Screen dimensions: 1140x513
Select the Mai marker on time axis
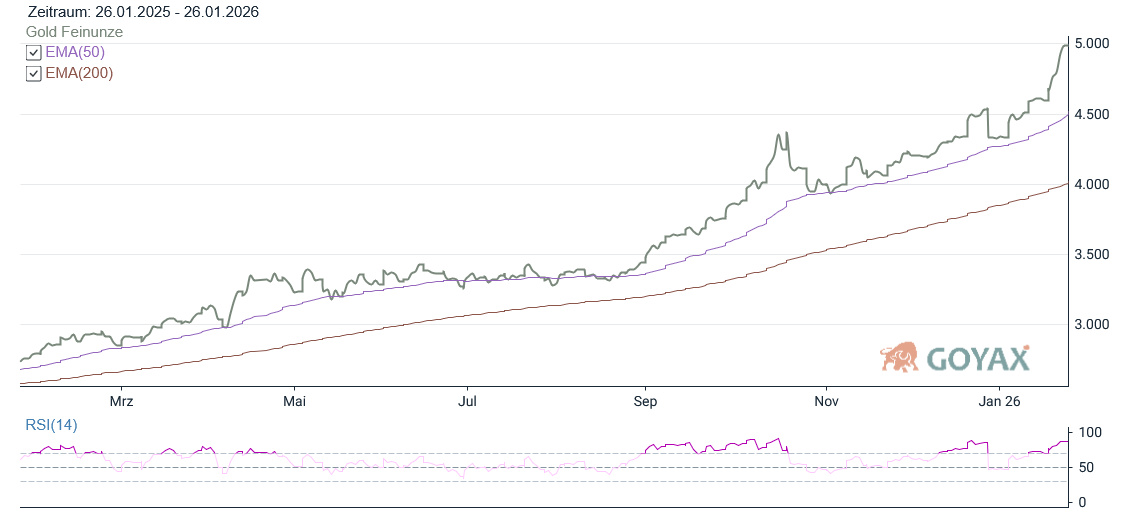click(294, 401)
